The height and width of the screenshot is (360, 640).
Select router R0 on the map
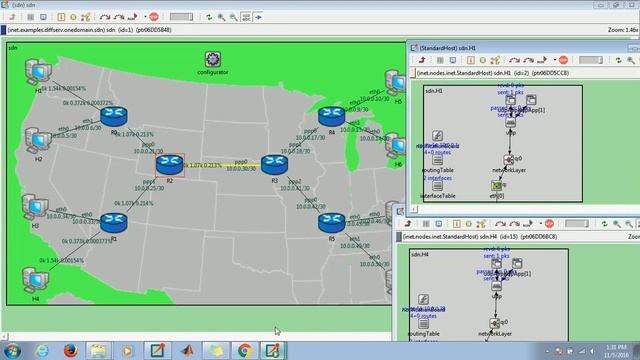click(x=114, y=116)
